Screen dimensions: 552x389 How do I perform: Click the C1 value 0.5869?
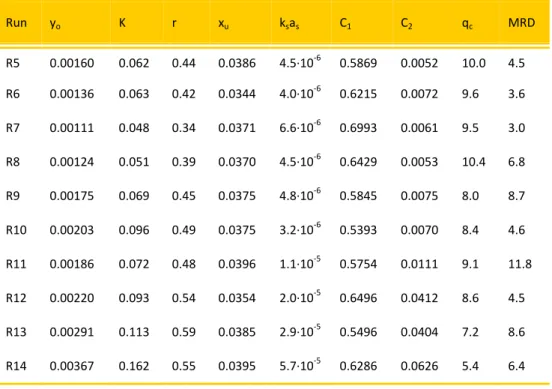tap(358, 63)
